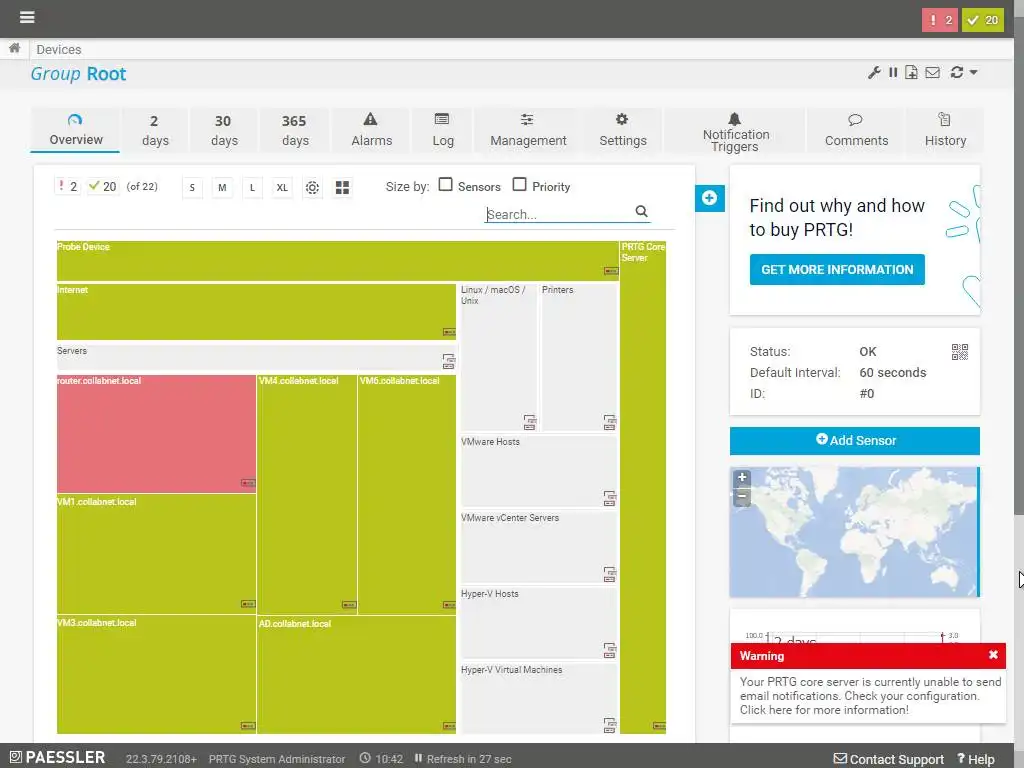Switch to sunburst view icon

[312, 188]
